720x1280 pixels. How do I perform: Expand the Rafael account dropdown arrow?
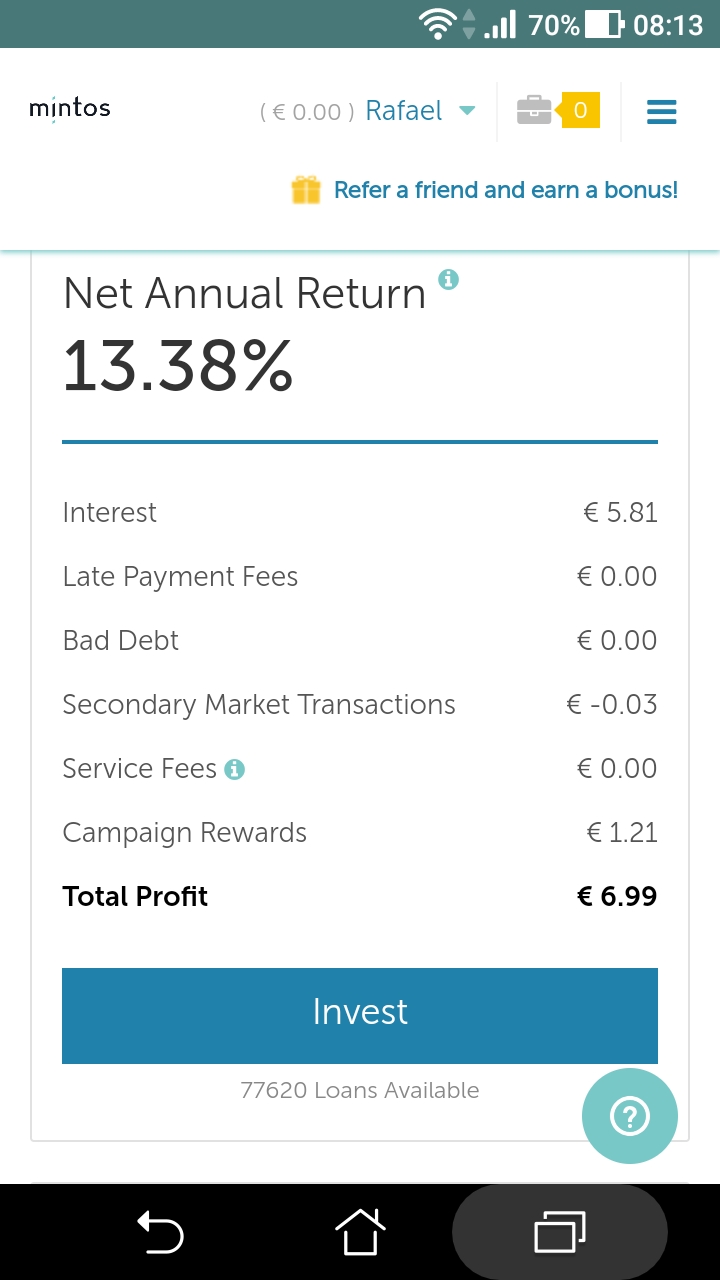[467, 111]
